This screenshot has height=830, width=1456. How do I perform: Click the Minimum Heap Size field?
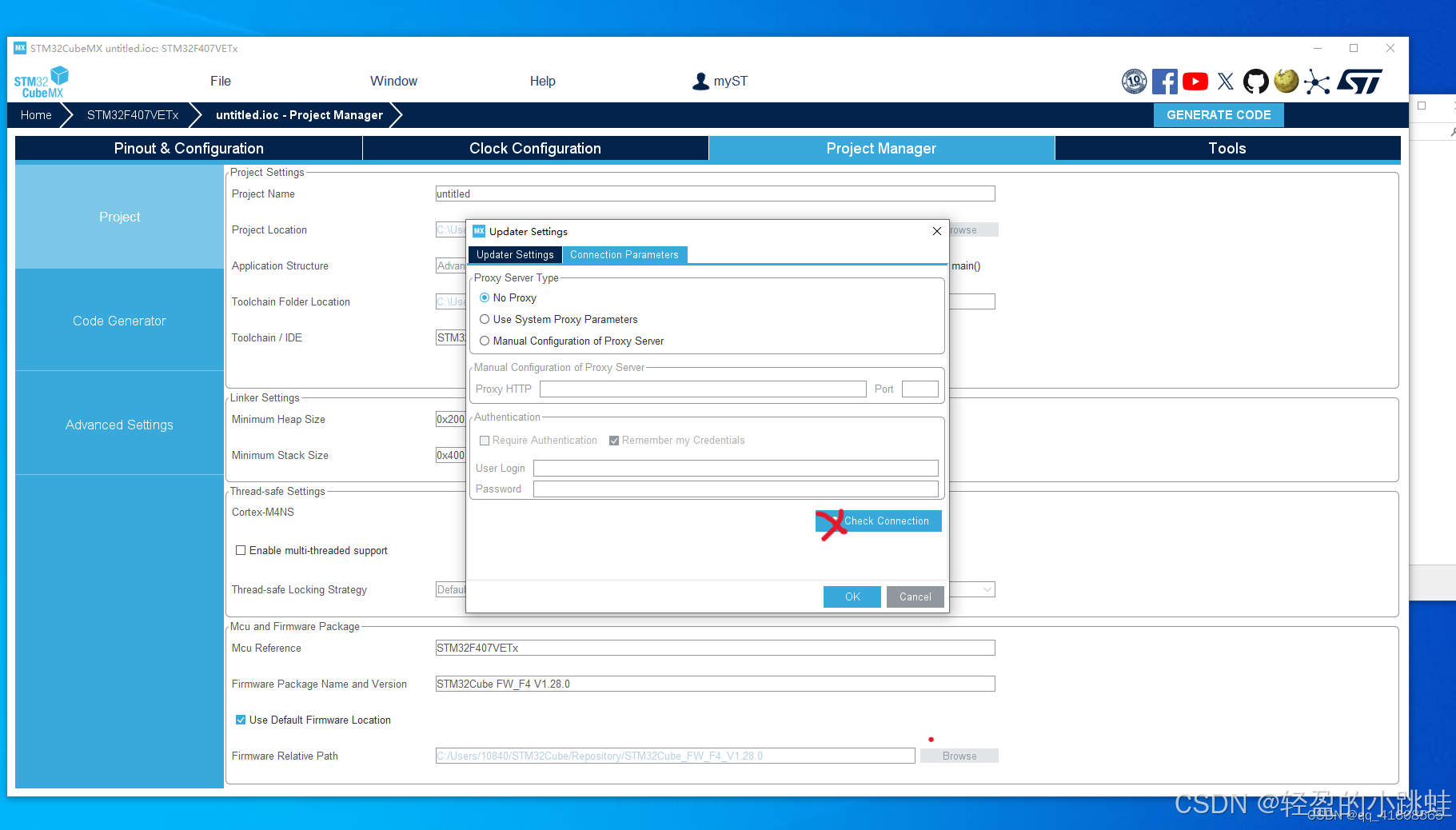(x=451, y=419)
